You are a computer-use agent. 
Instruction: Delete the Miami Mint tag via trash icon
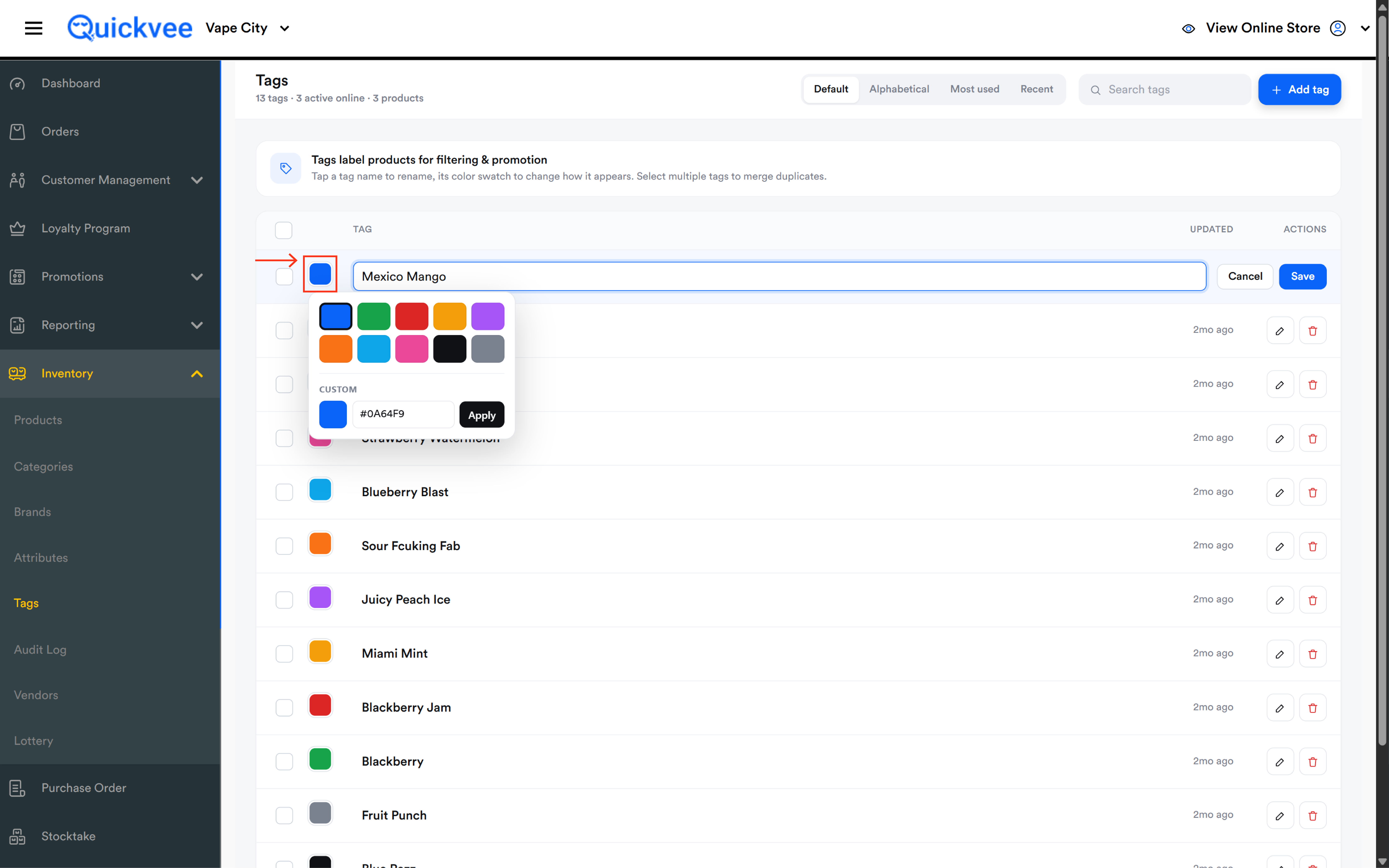1313,654
